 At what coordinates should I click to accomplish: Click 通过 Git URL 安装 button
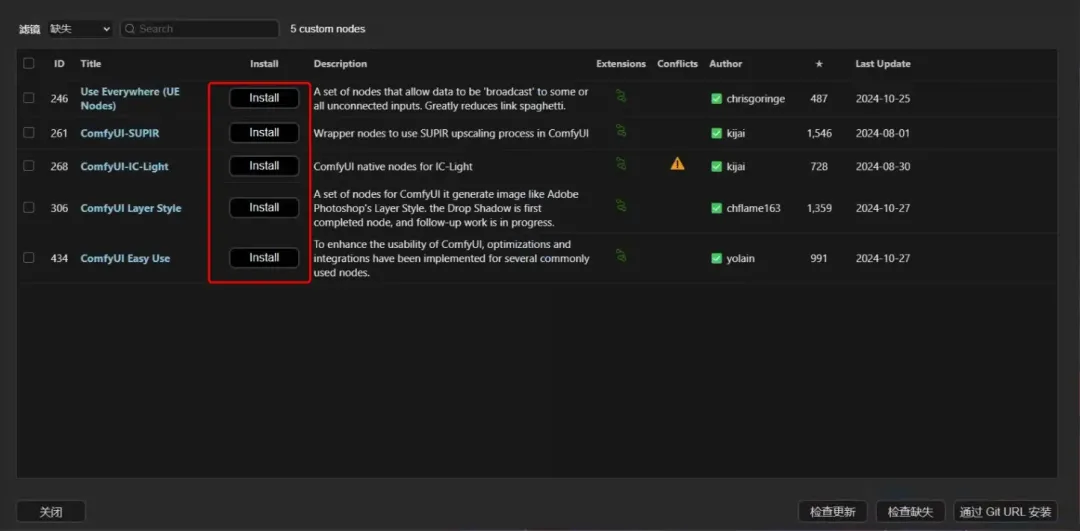coord(1006,512)
